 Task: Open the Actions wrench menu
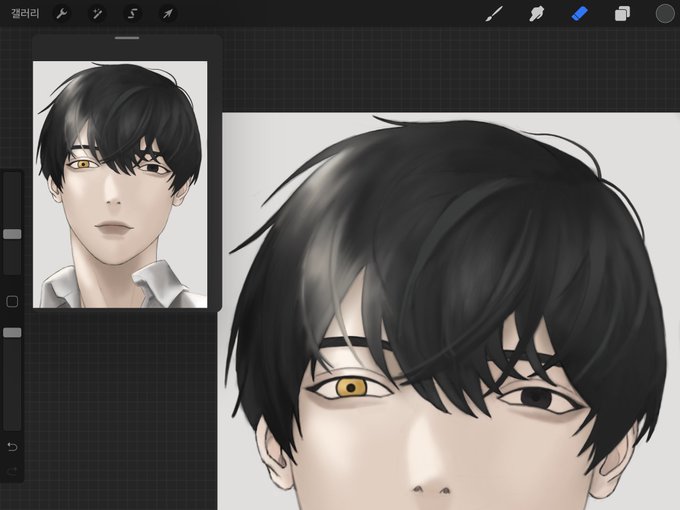(x=62, y=14)
